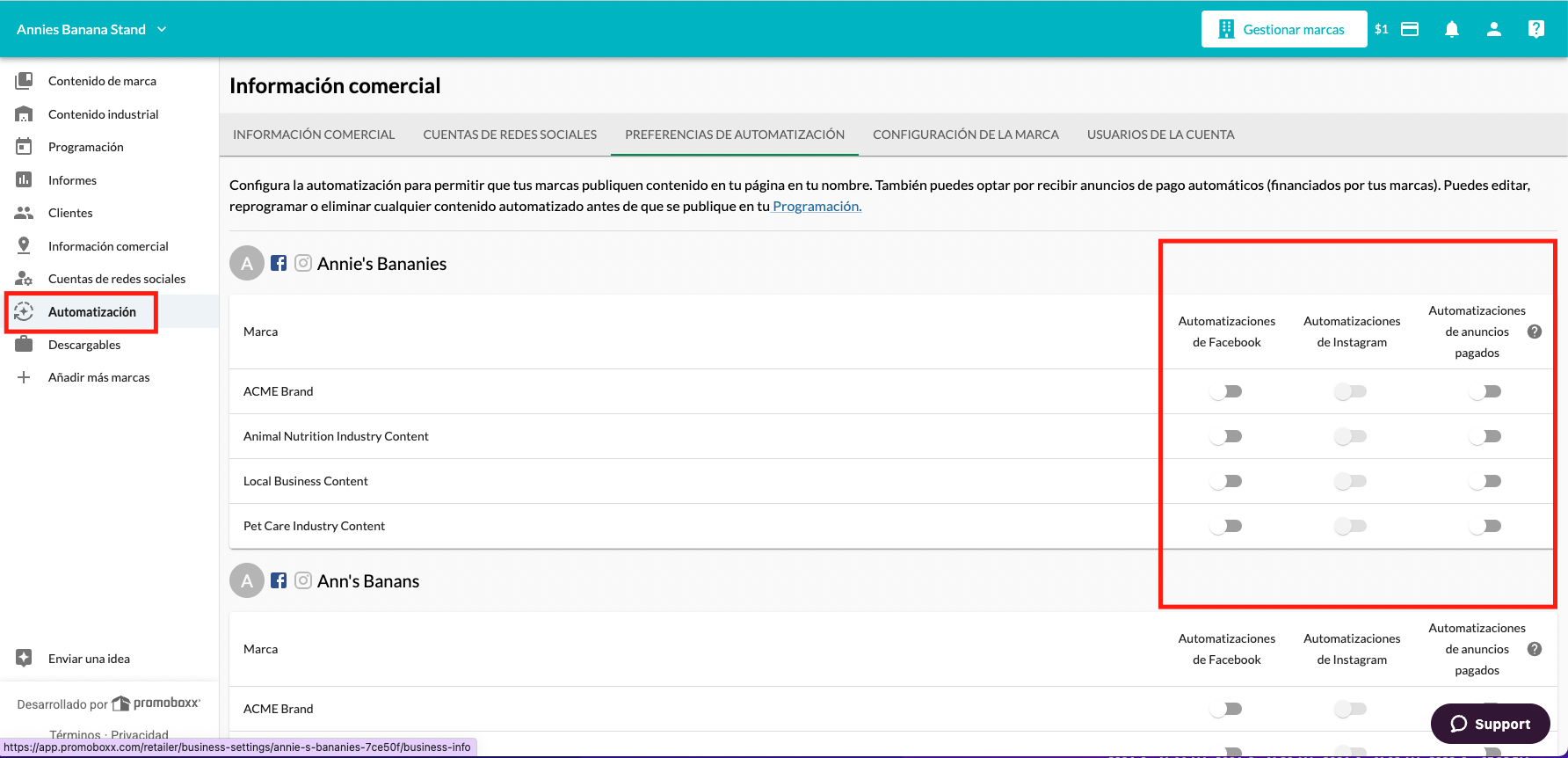
Task: Open help question mark icon in header
Action: 1536,29
